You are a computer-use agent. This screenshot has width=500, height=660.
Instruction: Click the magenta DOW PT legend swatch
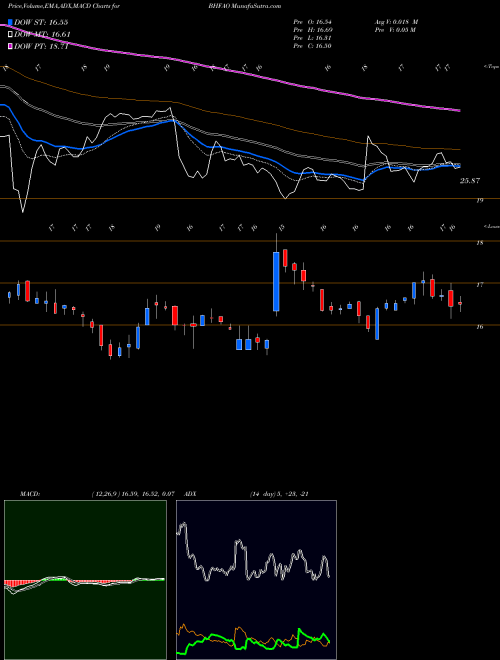11,46
